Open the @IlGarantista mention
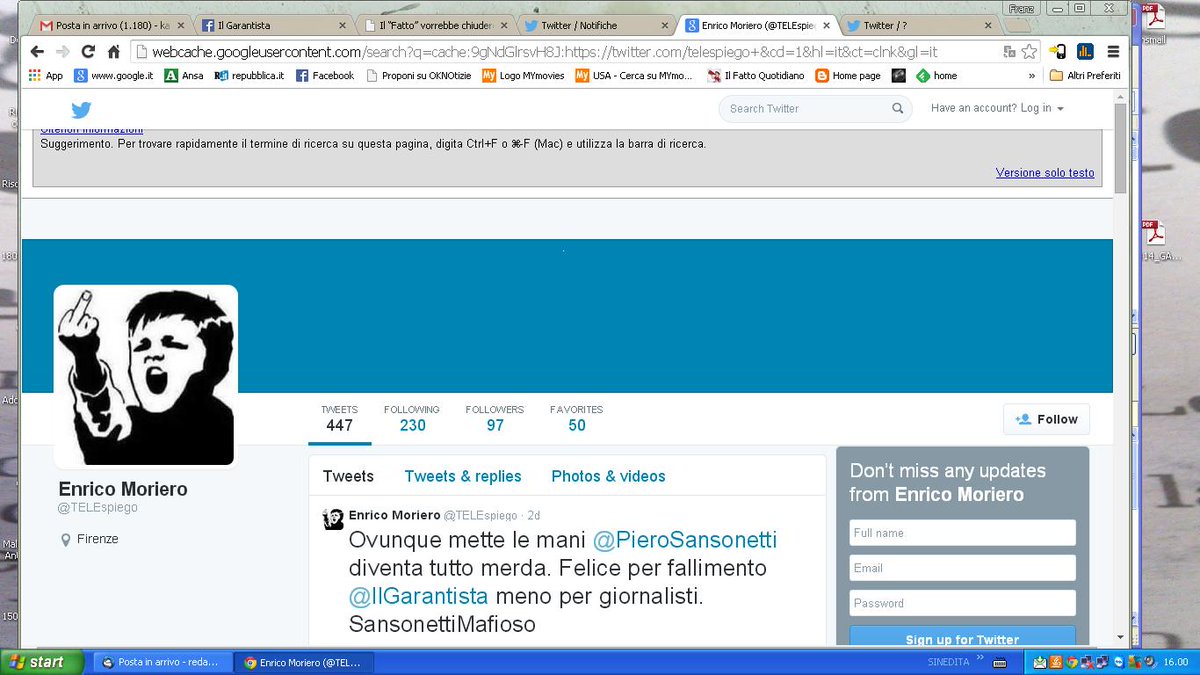This screenshot has width=1200, height=675. (418, 597)
